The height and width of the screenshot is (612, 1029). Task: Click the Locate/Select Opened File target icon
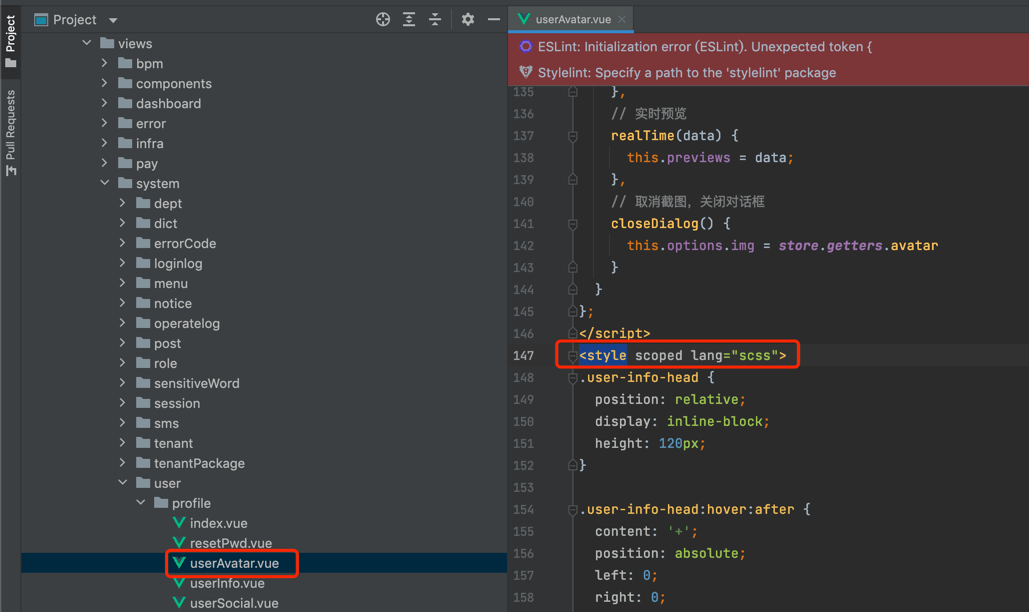tap(383, 19)
